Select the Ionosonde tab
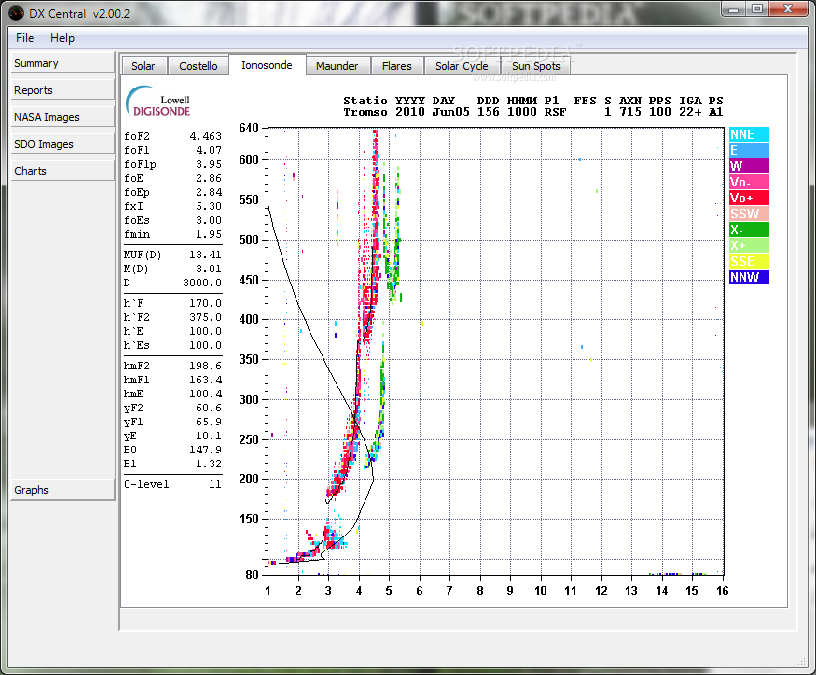Viewport: 816px width, 675px height. click(266, 65)
